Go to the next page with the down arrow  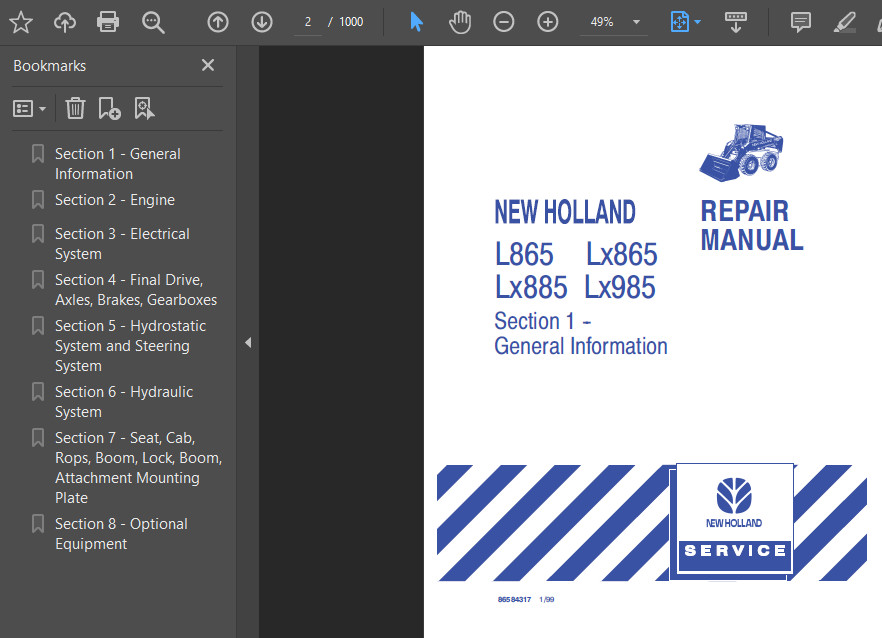(x=262, y=23)
